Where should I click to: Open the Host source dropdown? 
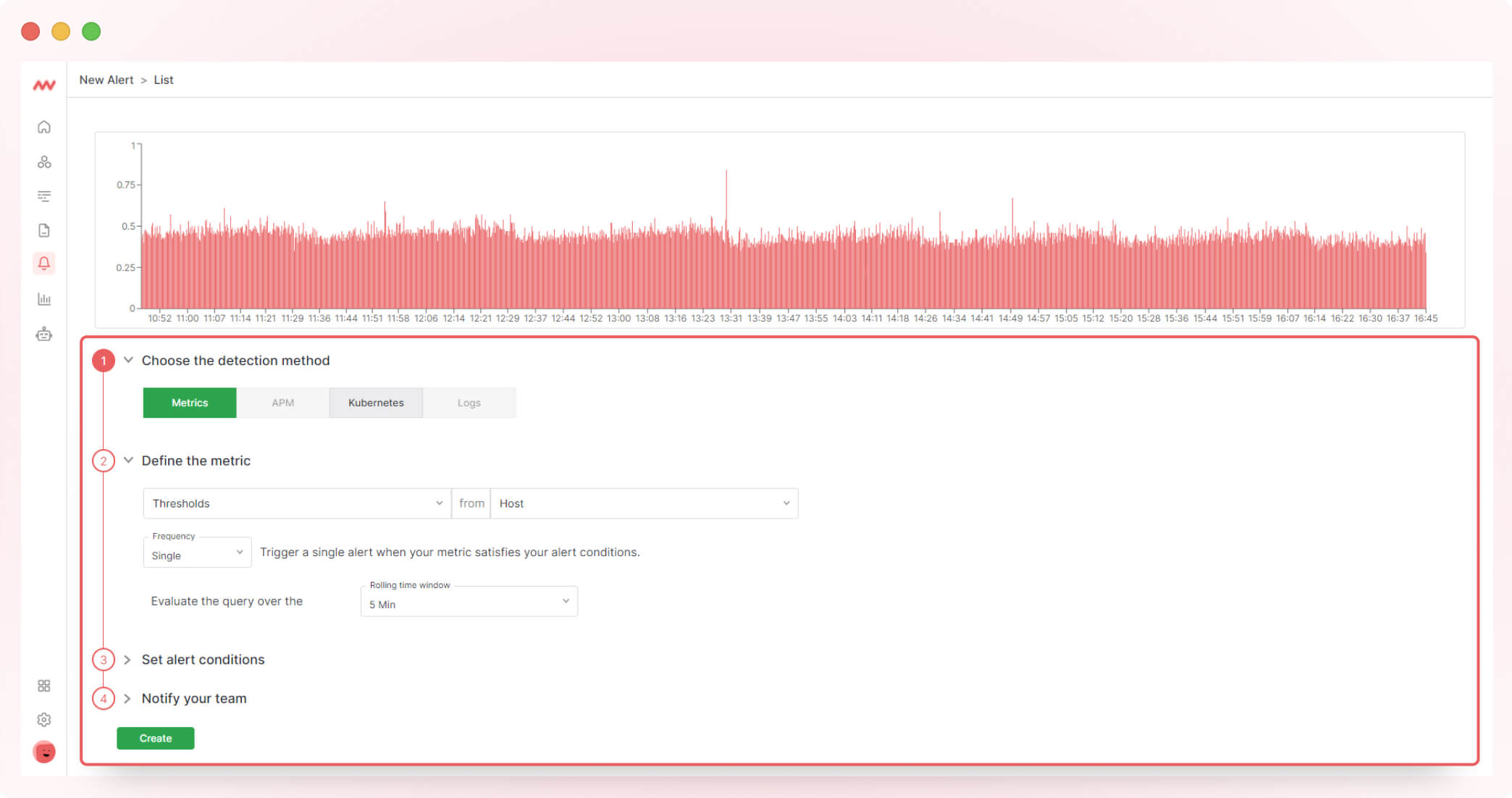(x=644, y=503)
